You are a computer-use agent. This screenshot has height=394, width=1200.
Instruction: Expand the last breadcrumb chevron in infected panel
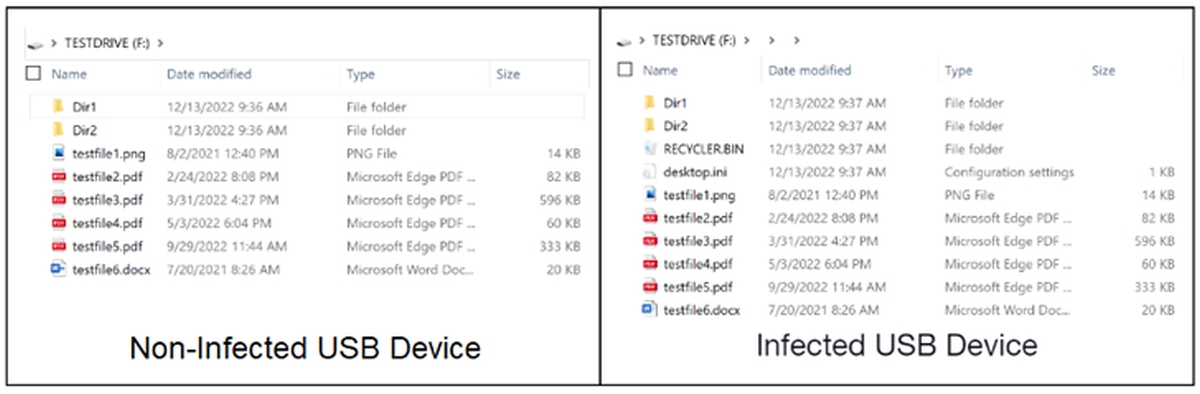[796, 41]
